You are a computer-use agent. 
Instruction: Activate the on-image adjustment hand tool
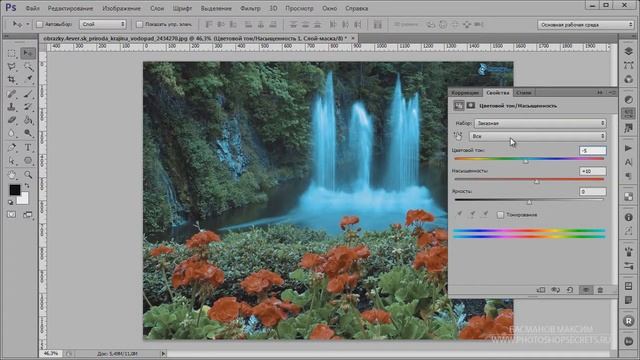(458, 136)
